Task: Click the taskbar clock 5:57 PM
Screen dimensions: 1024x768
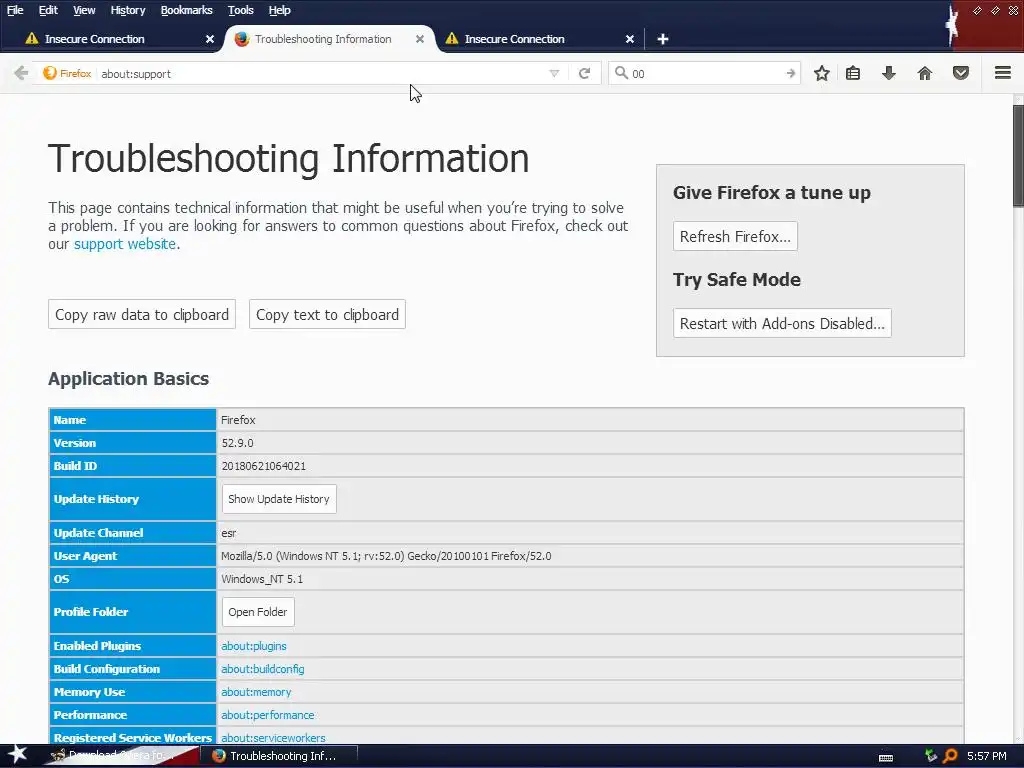Action: point(987,756)
